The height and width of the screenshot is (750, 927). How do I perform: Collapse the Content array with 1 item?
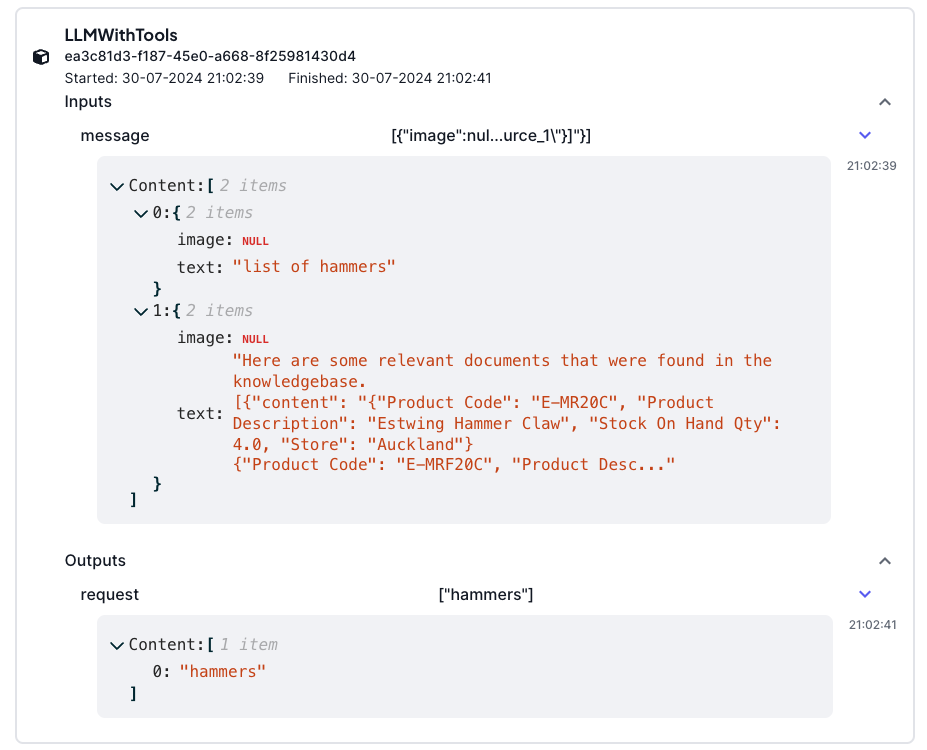[x=118, y=645]
